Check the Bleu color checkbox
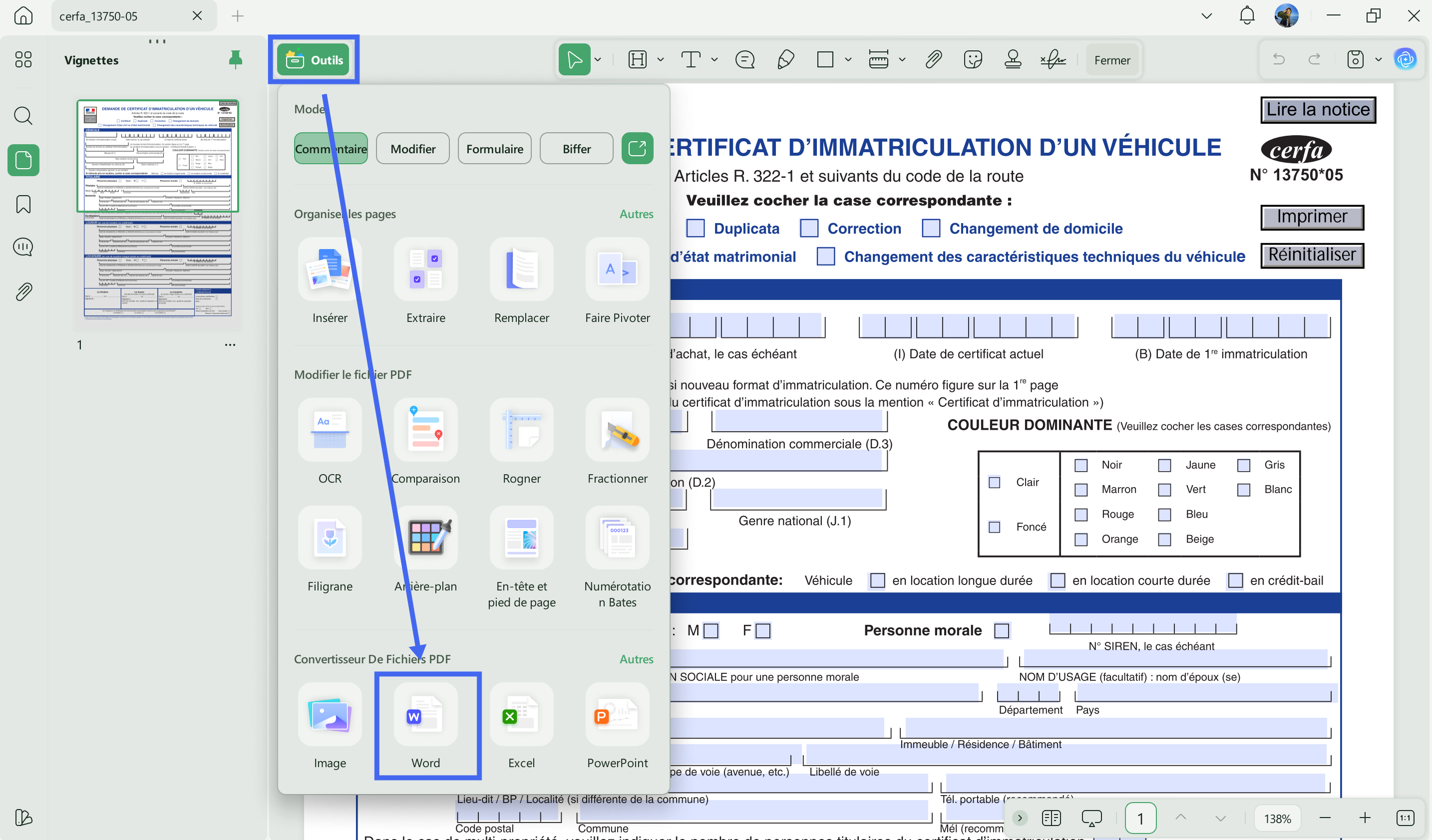The height and width of the screenshot is (840, 1432). point(1164,515)
